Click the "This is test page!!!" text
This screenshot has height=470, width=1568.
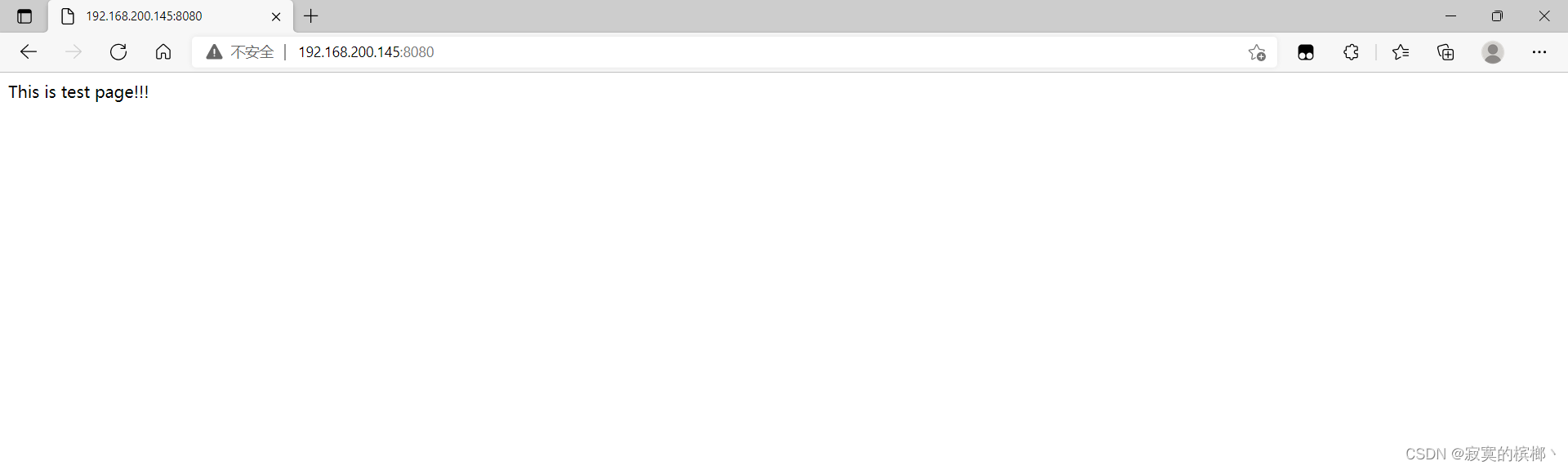pyautogui.click(x=78, y=92)
